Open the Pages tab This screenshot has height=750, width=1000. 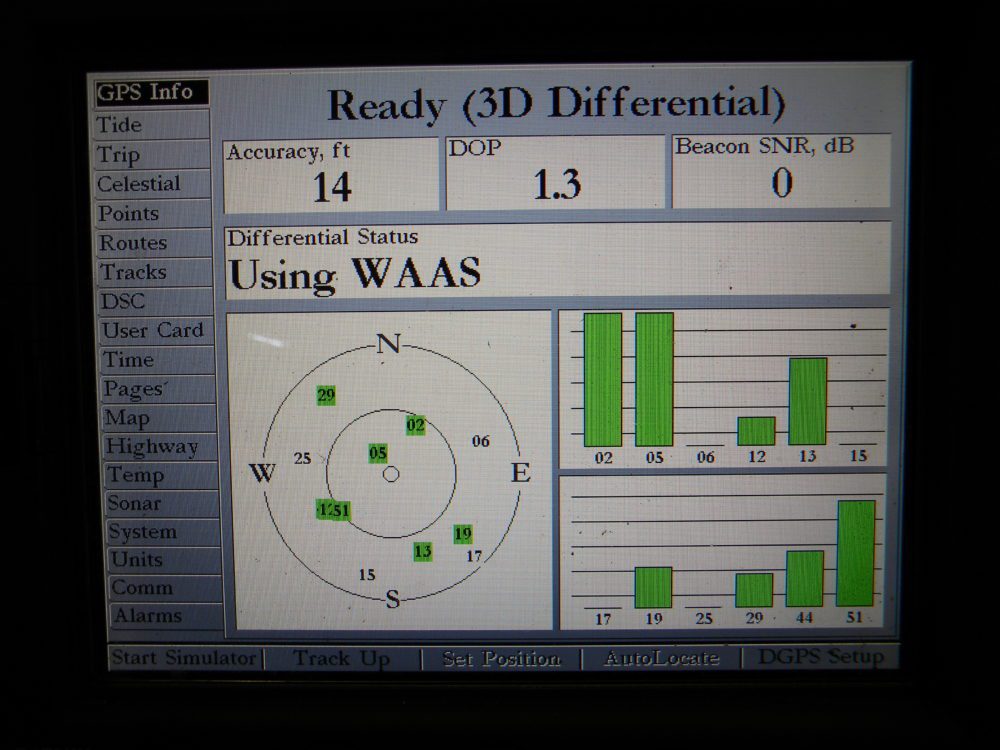click(x=158, y=388)
